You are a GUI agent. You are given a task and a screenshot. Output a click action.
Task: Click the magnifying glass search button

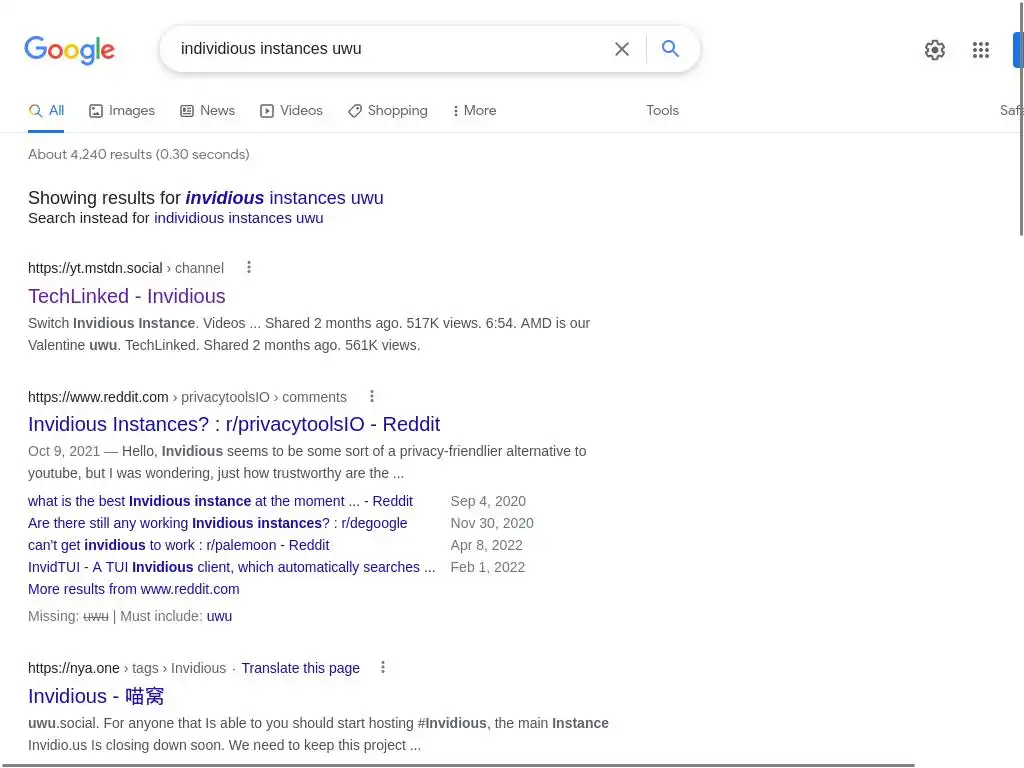[670, 48]
